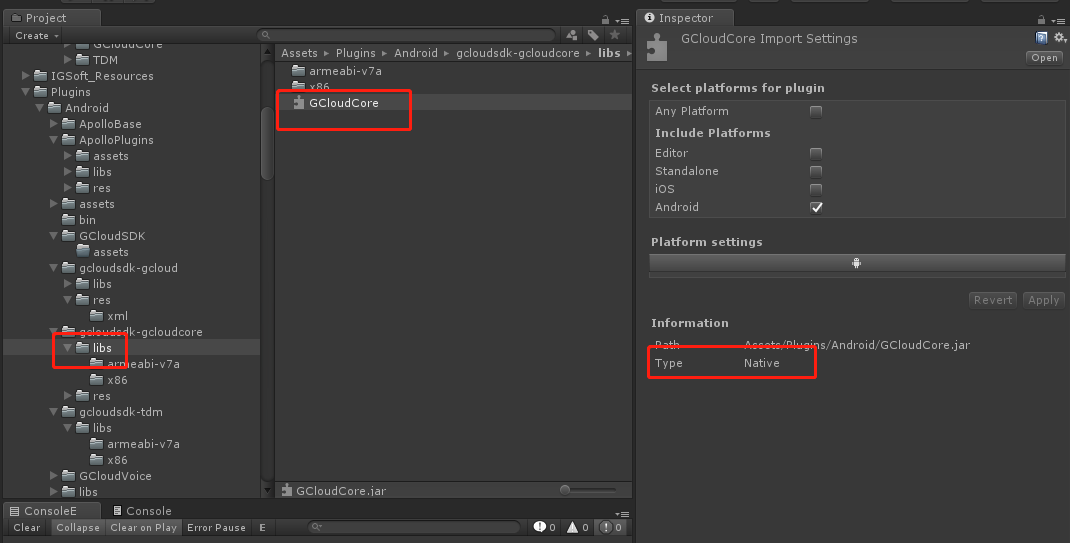1070x543 pixels.
Task: Switch to the Console tab
Action: pyautogui.click(x=142, y=511)
